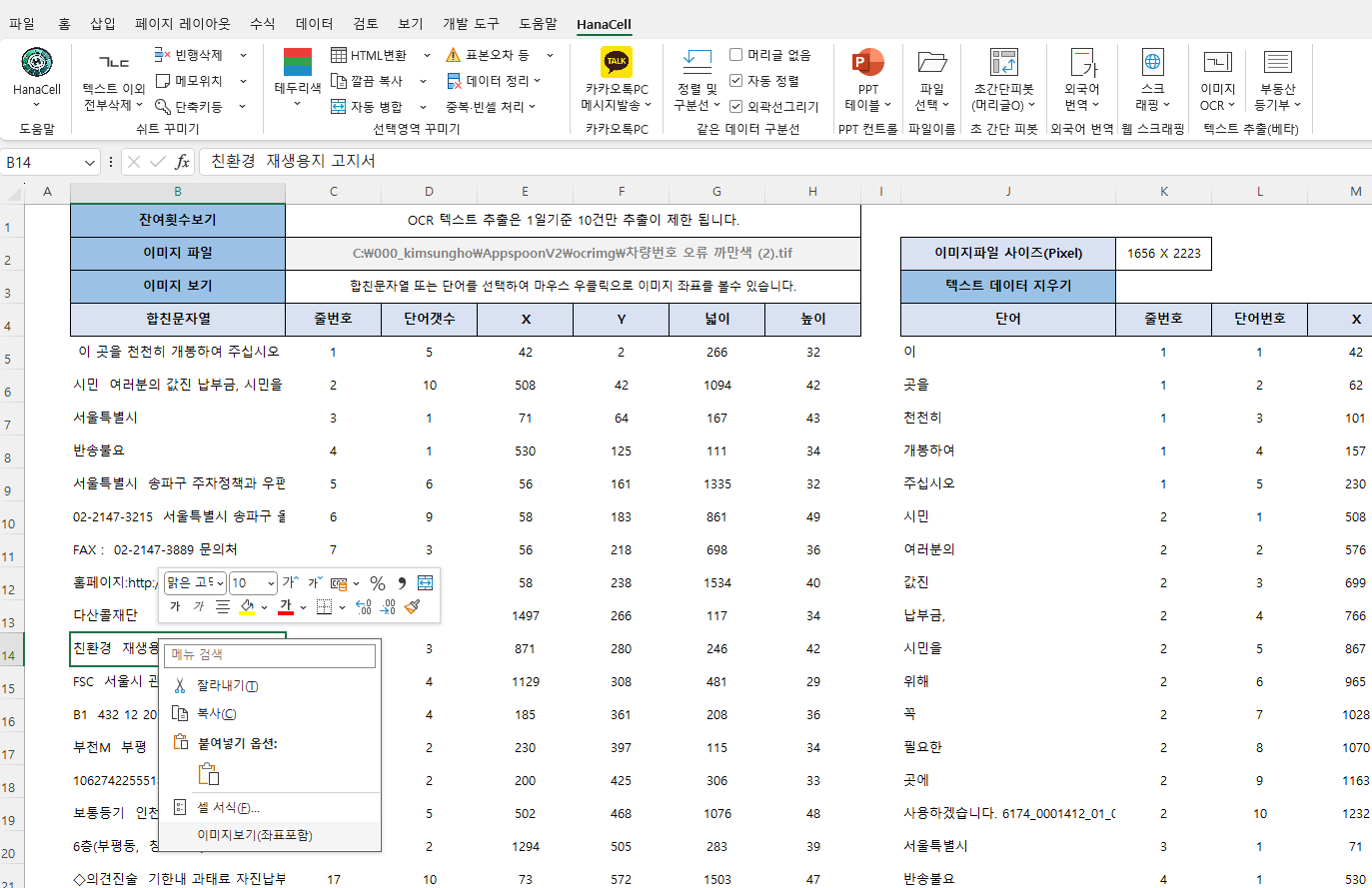Decrease font size in mini toolbar

pos(315,582)
